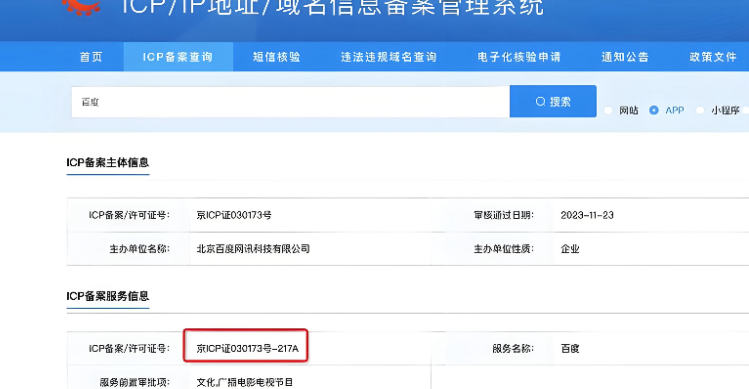Viewport: 749px width, 389px height.
Task: Click the value 文化,广播电影电视节目
Action: point(245,382)
